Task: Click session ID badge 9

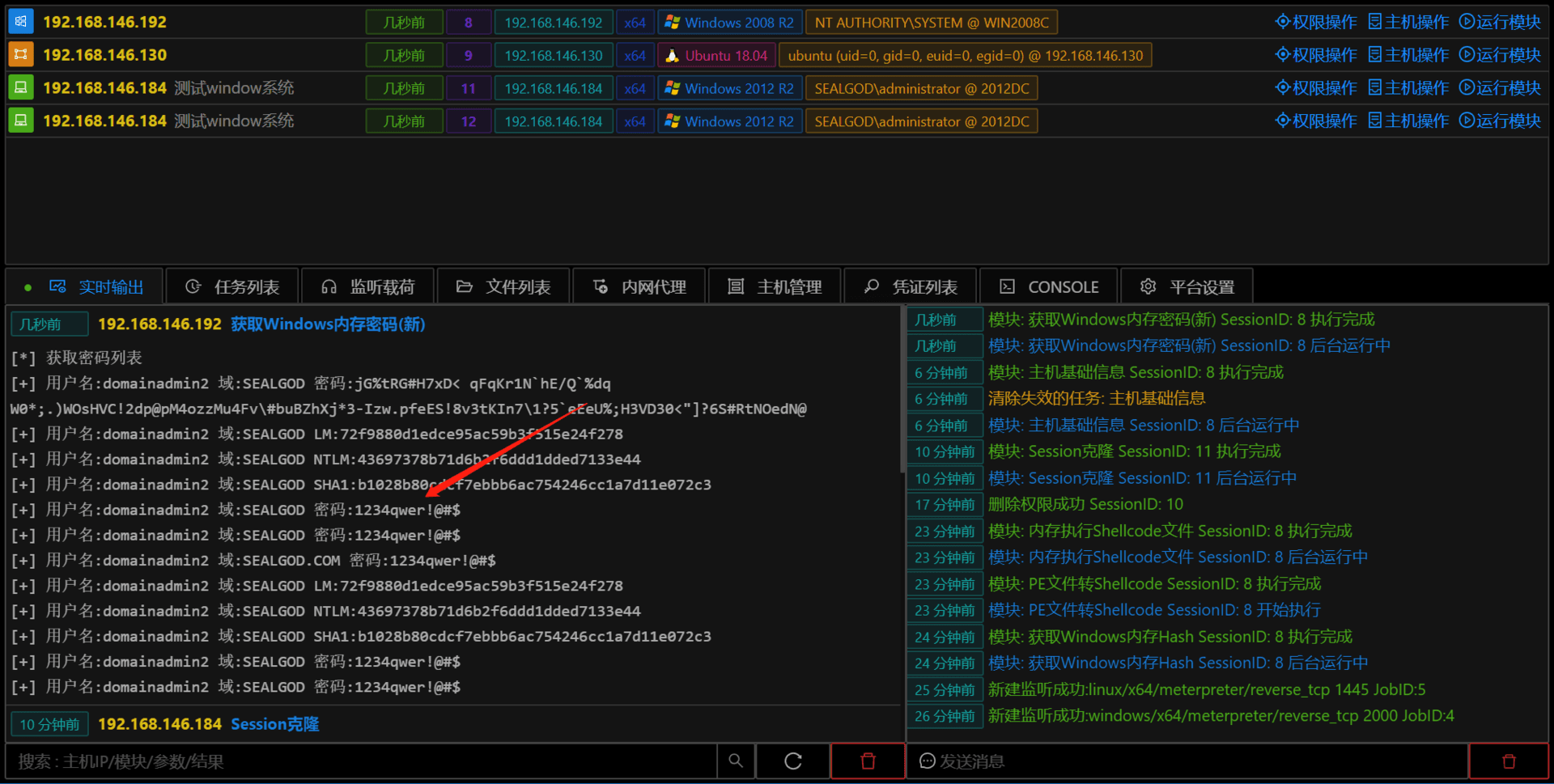Action: point(468,56)
